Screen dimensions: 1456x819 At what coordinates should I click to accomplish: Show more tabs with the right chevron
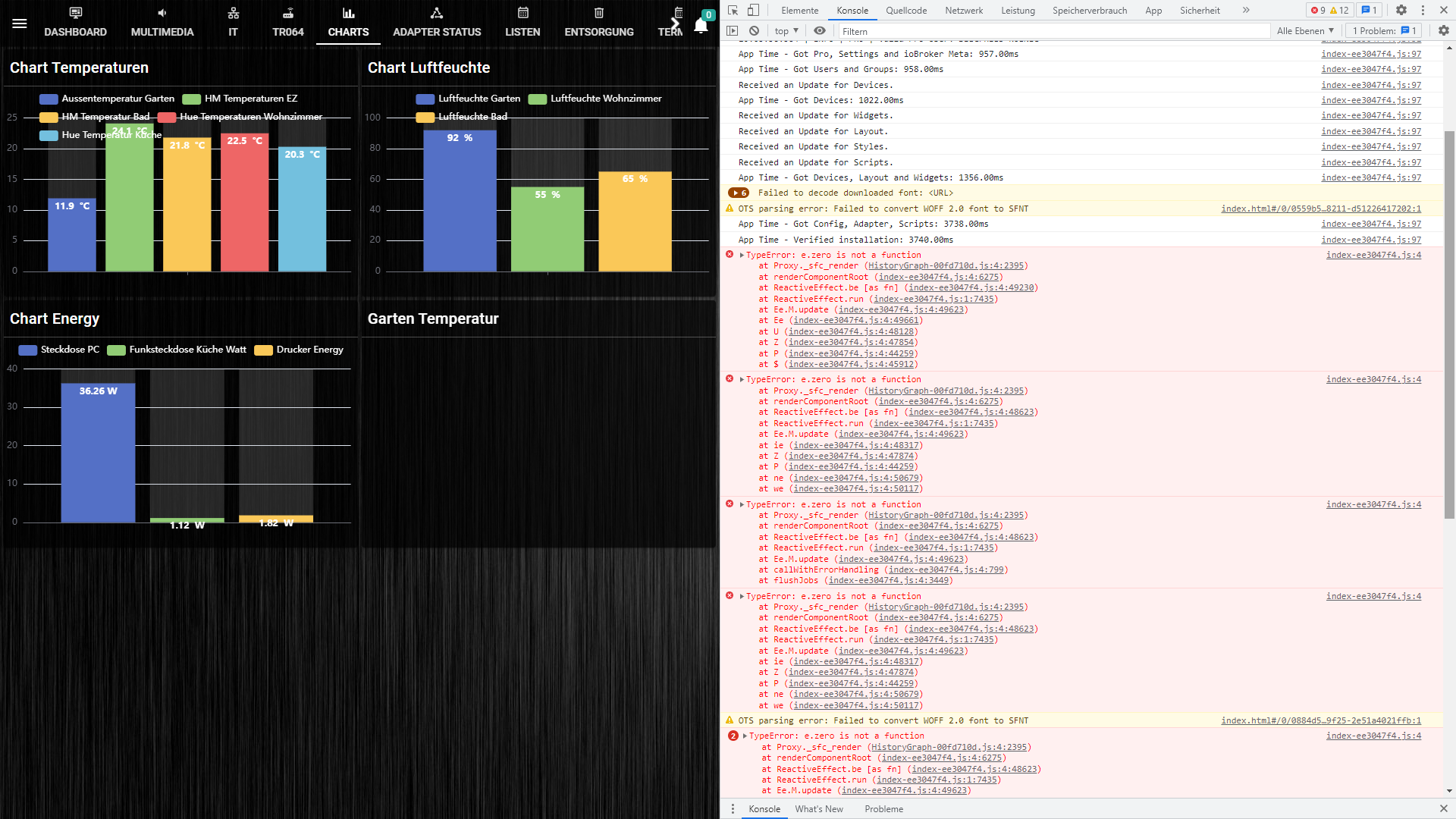[x=675, y=23]
